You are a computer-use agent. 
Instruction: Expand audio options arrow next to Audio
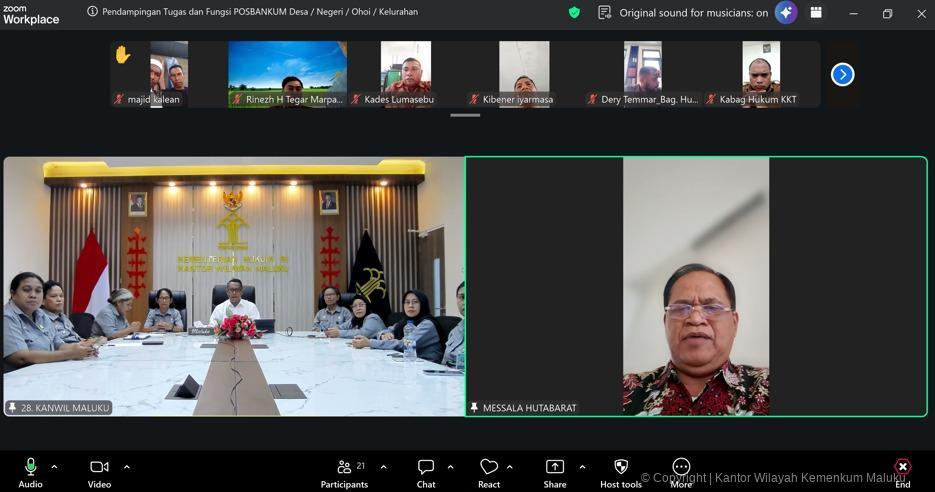click(x=54, y=467)
